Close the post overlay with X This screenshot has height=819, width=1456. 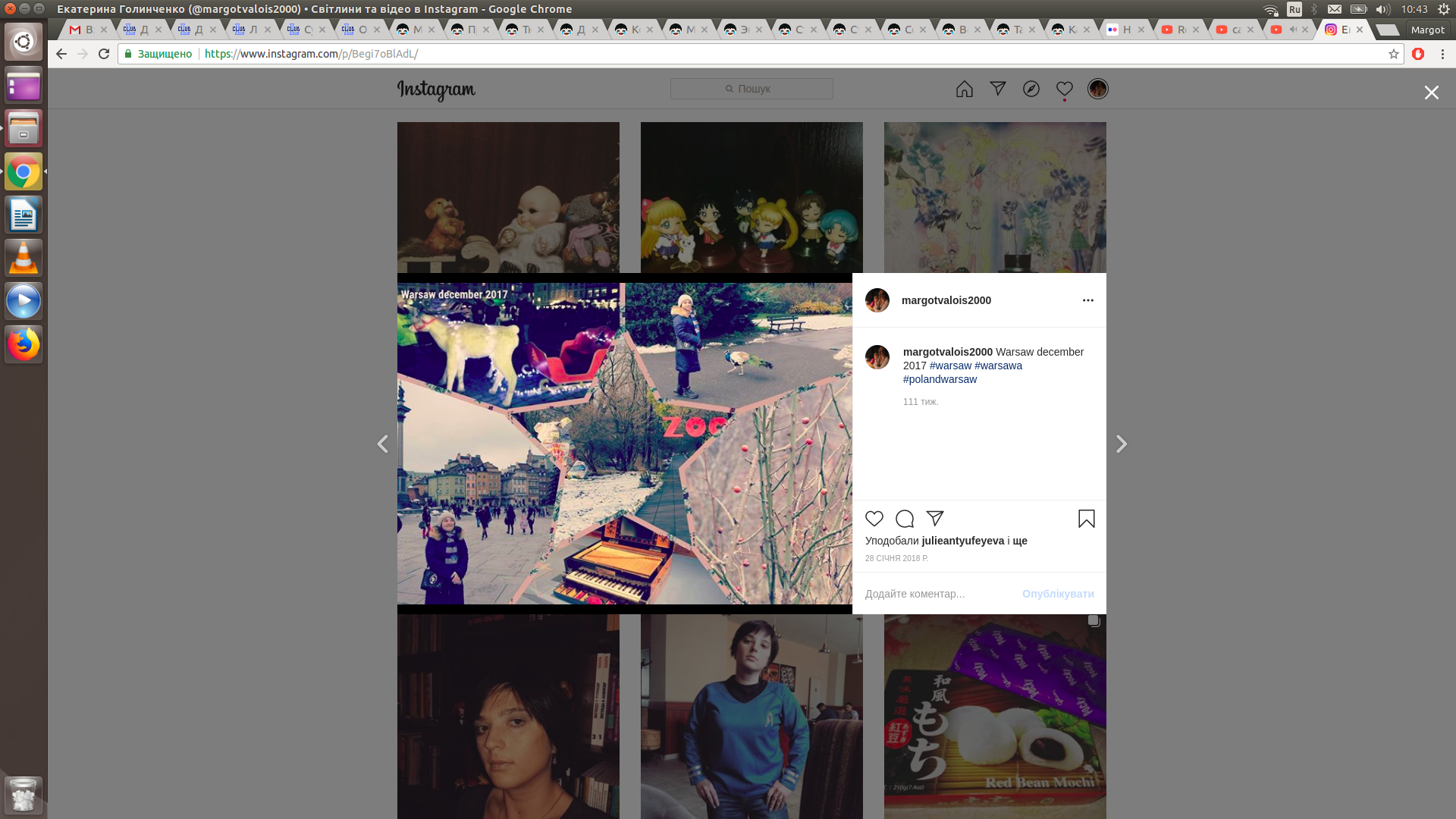coord(1431,93)
